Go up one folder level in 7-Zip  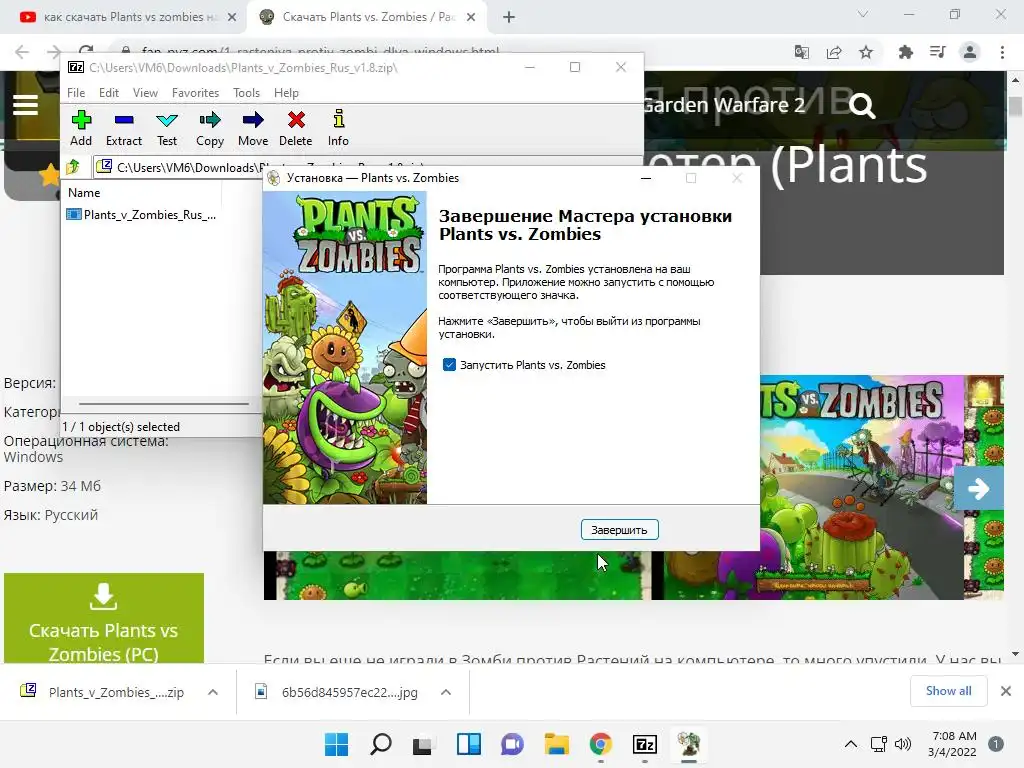click(73, 167)
